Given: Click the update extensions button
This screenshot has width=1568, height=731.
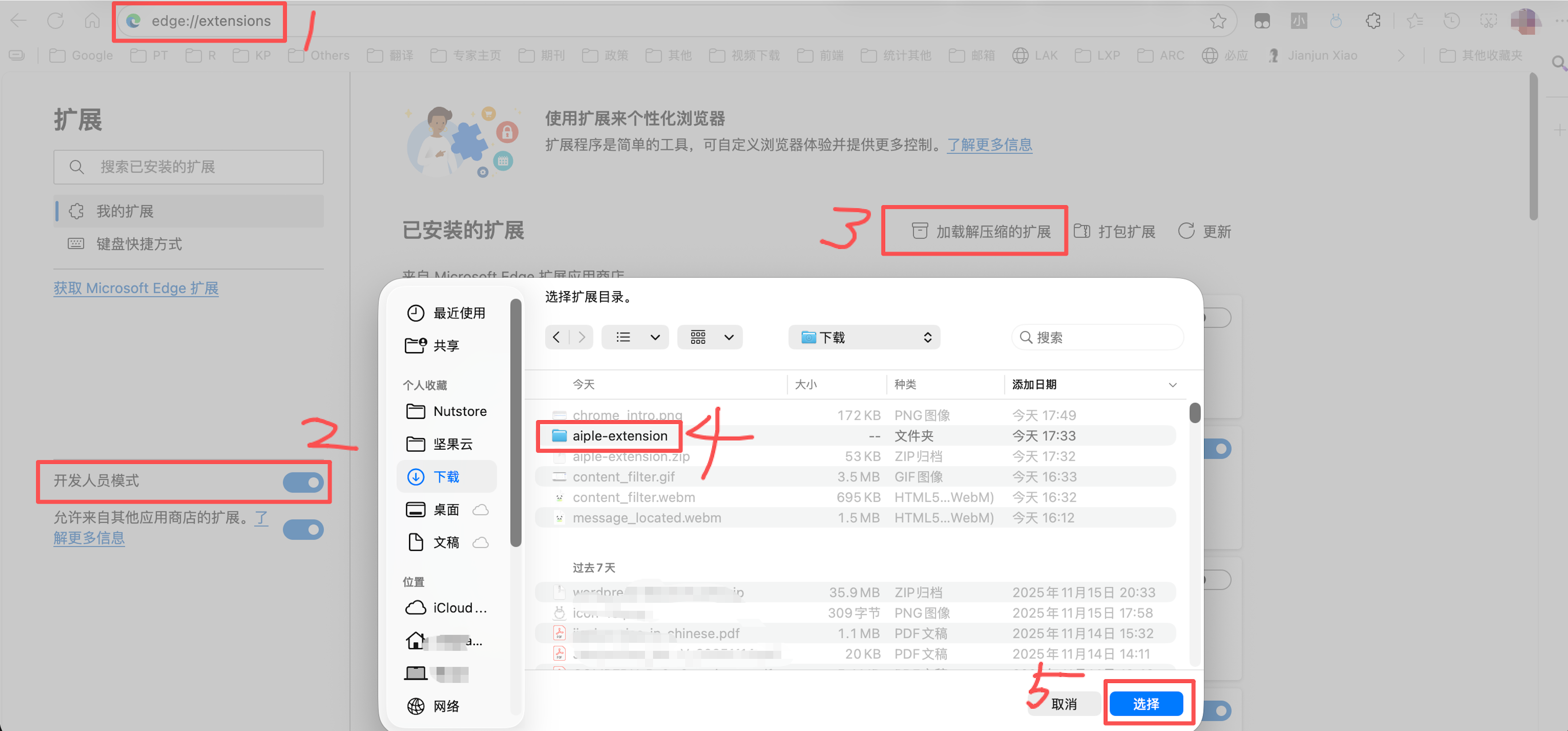Looking at the screenshot, I should pyautogui.click(x=1205, y=231).
